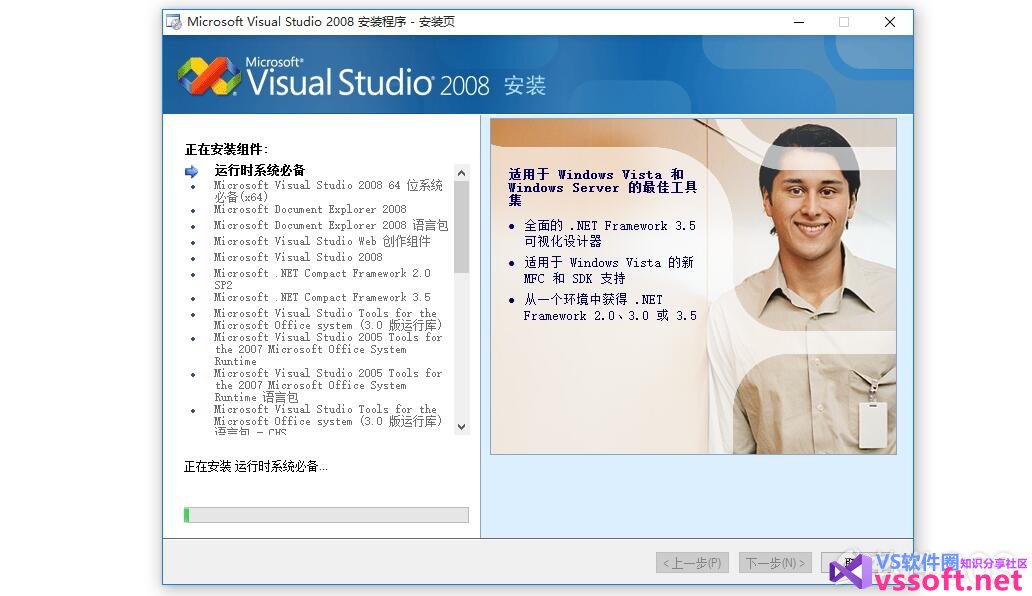
Task: Click the component list's scroll down arrow
Action: tap(461, 427)
